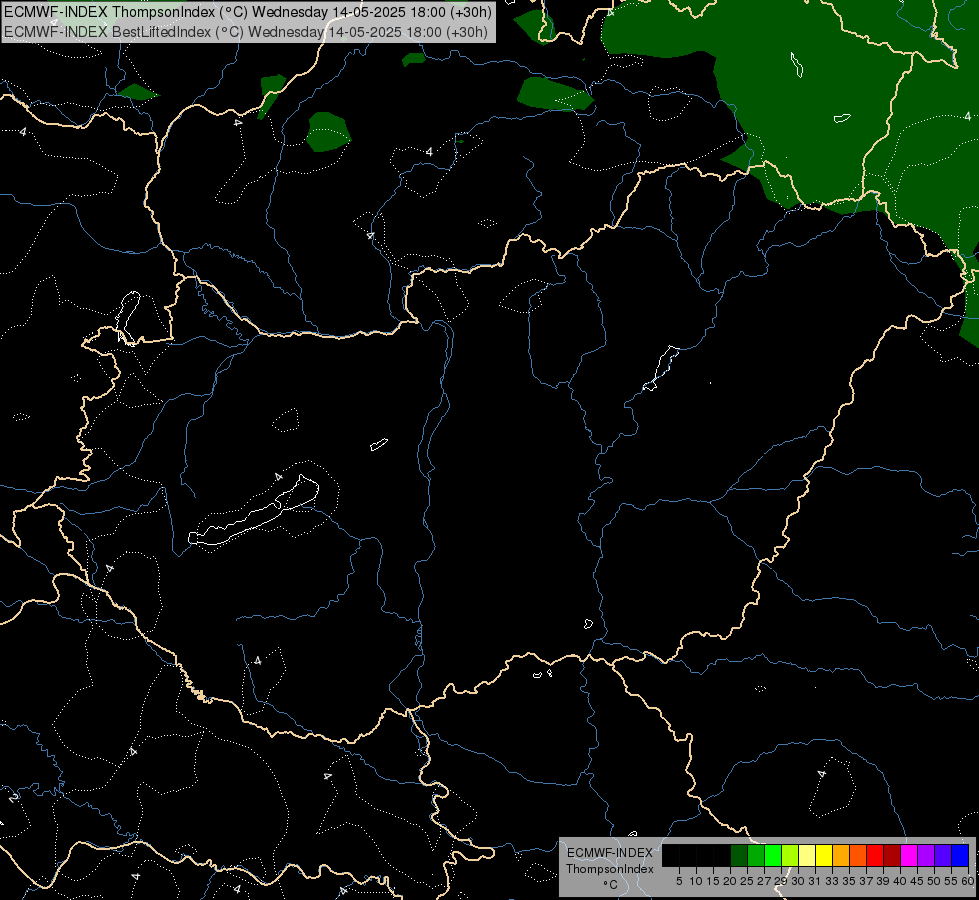Select the red 37-39 legend swatch

pyautogui.click(x=875, y=855)
